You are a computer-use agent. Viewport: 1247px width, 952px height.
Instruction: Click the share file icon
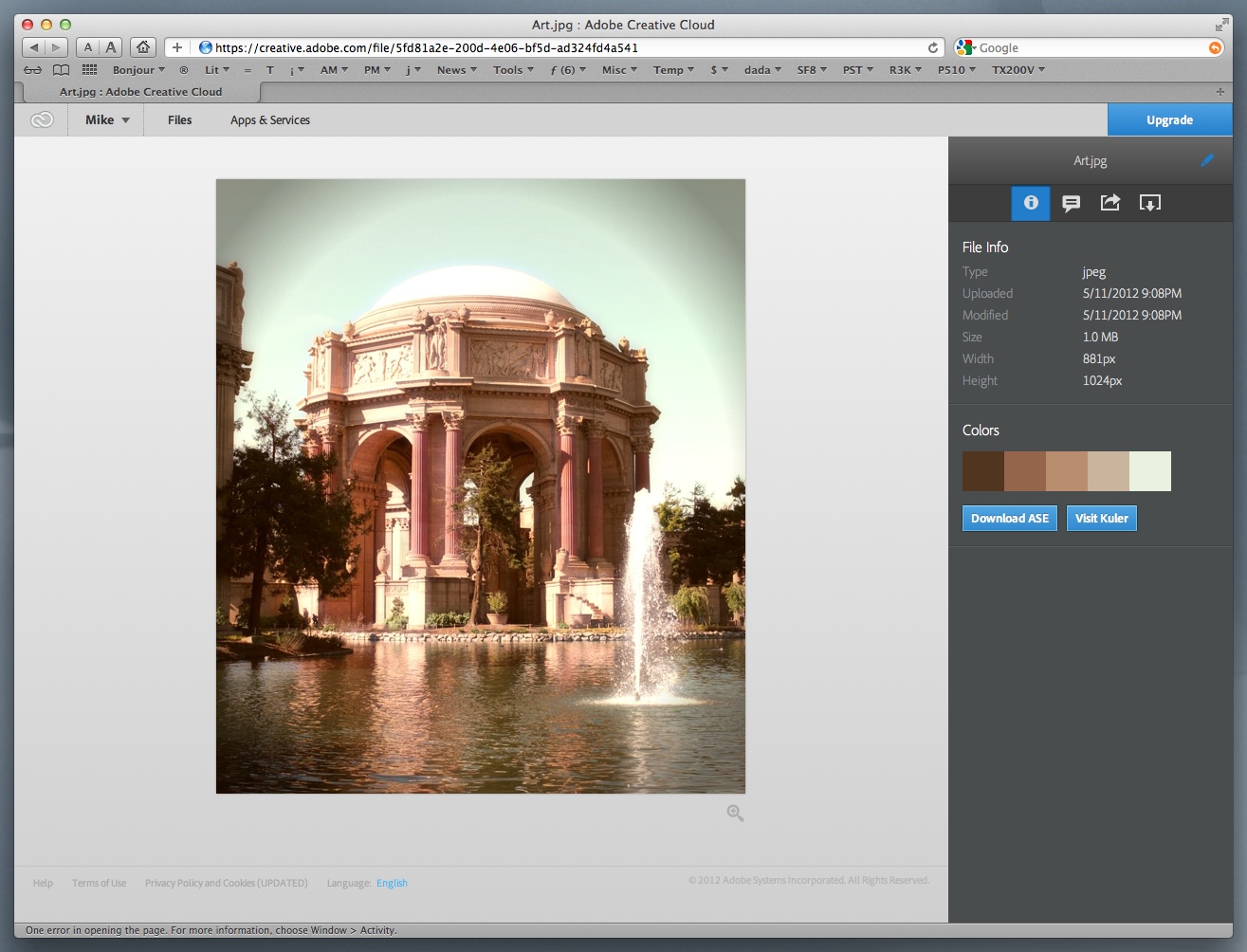pos(1109,203)
